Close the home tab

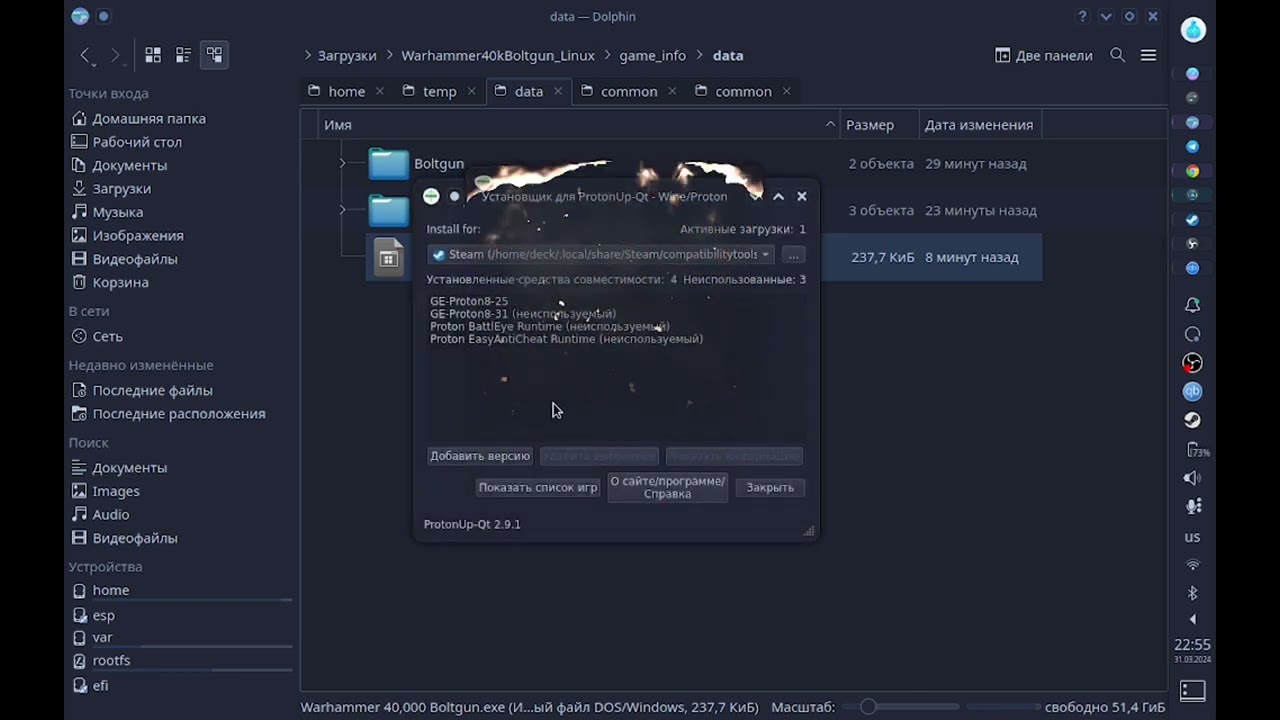380,91
